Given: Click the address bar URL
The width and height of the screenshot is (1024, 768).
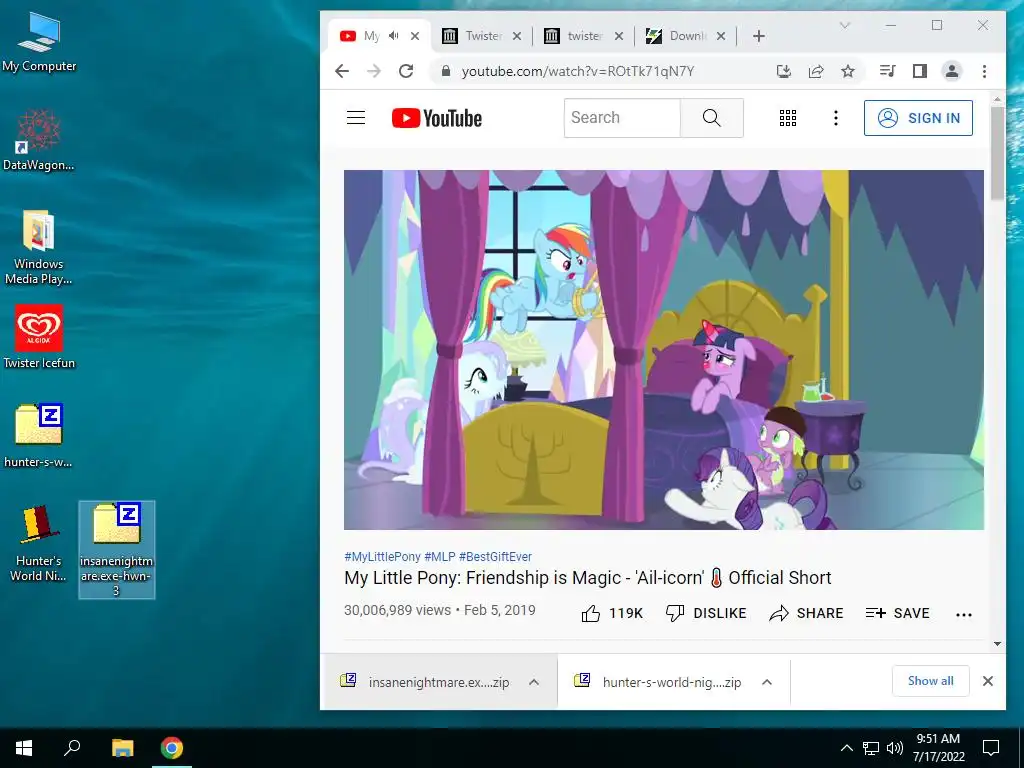Looking at the screenshot, I should 578,71.
